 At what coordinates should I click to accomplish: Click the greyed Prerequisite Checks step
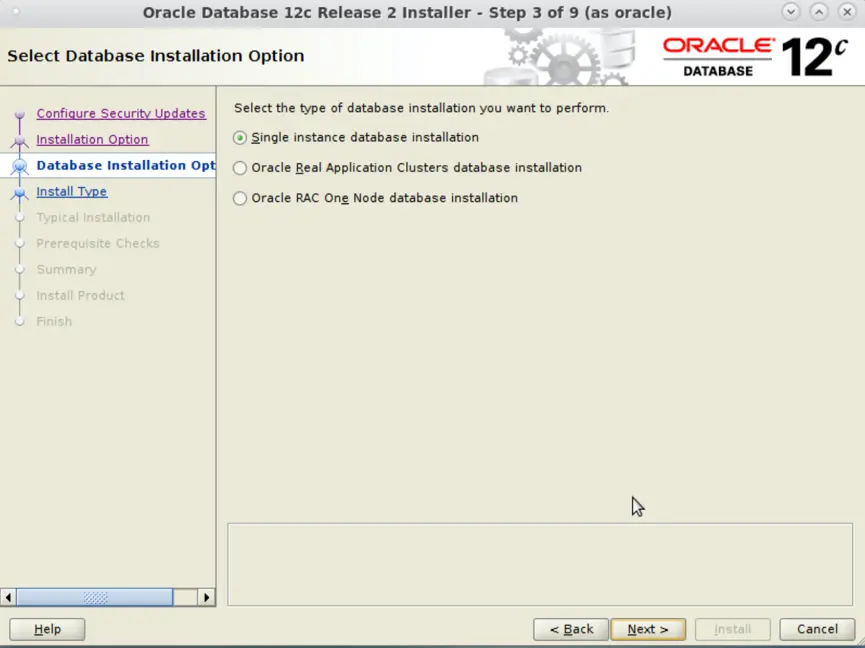click(x=98, y=243)
